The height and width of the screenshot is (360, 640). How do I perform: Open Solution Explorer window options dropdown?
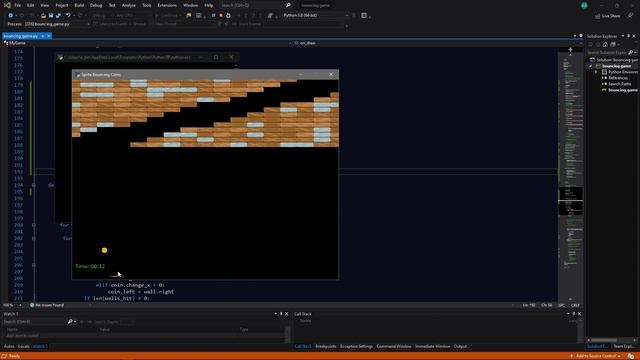623,36
